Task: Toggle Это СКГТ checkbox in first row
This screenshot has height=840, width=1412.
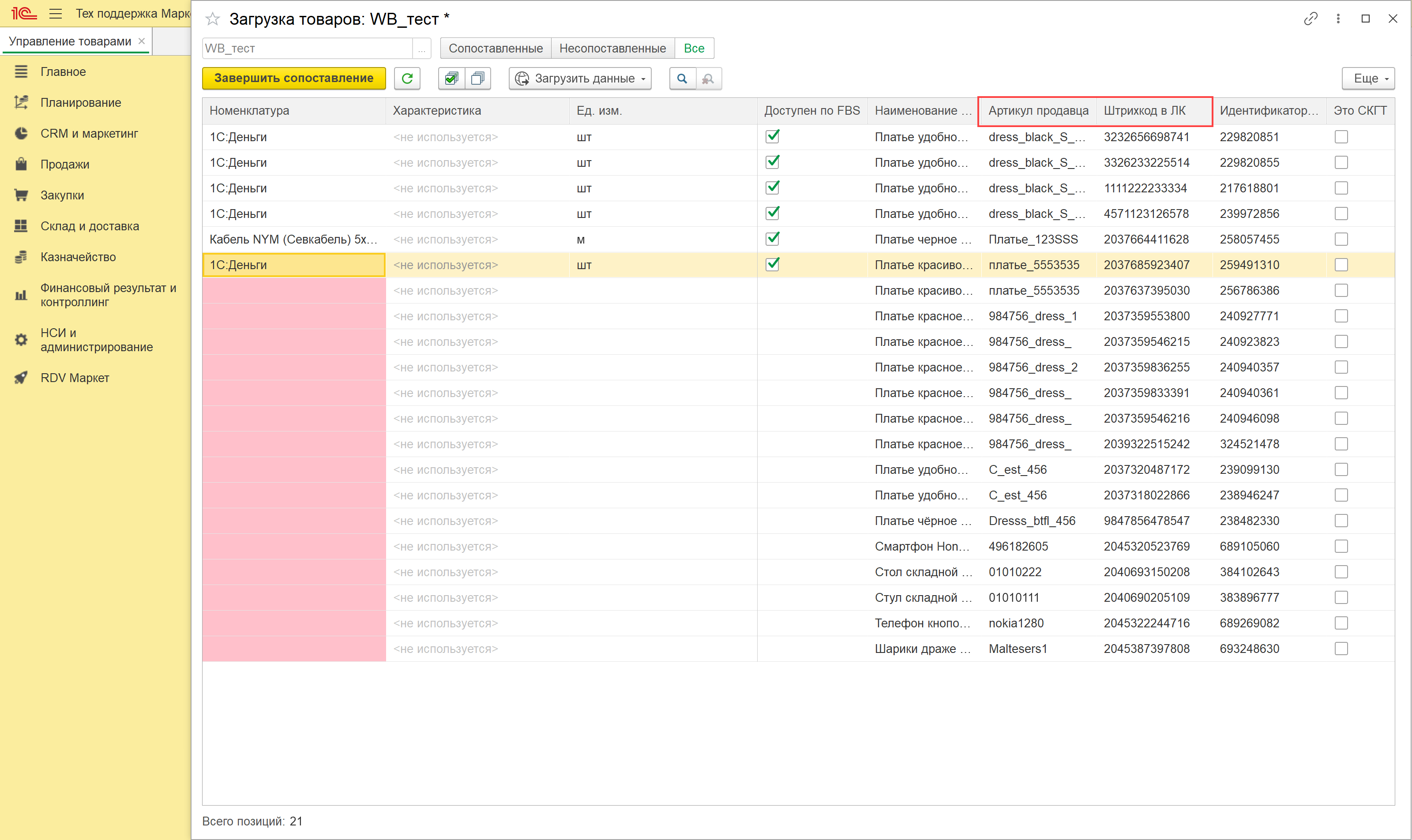Action: coord(1341,137)
